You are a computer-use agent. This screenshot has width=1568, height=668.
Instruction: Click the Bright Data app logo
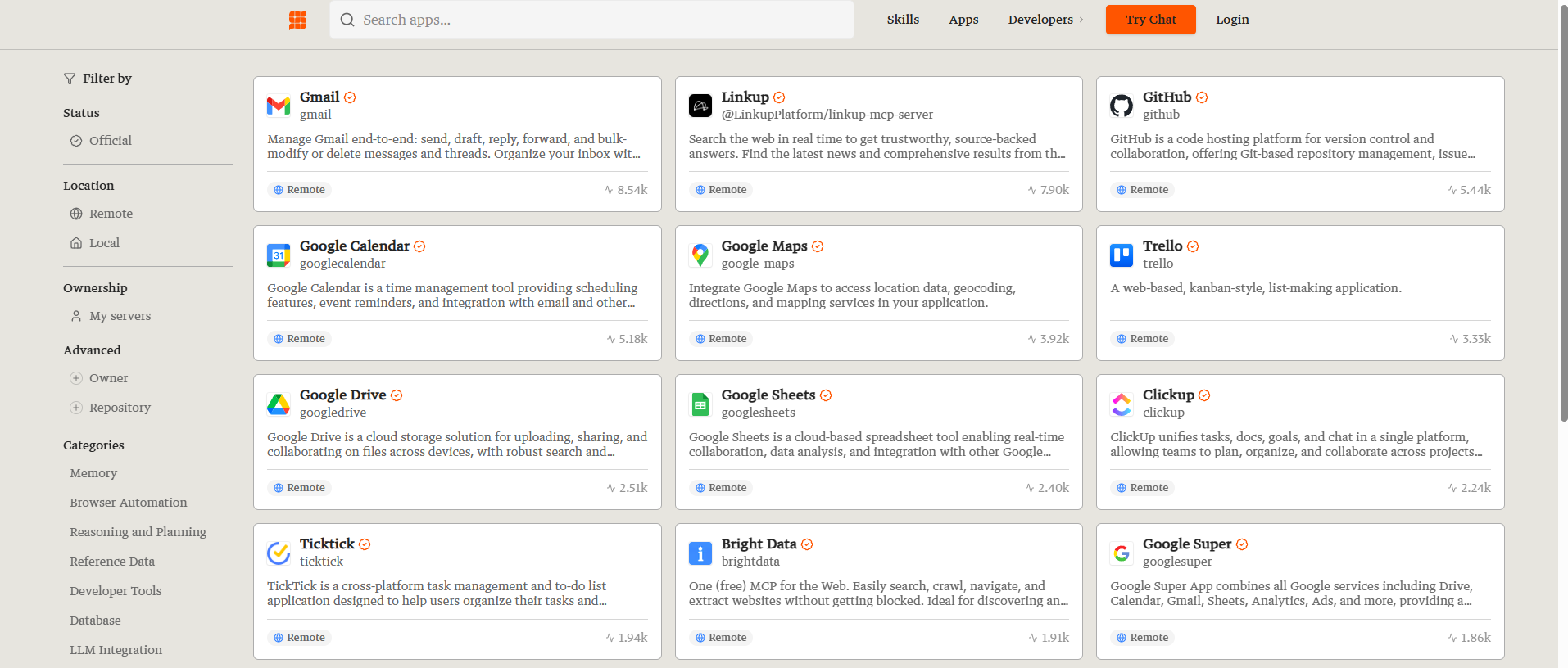[700, 553]
